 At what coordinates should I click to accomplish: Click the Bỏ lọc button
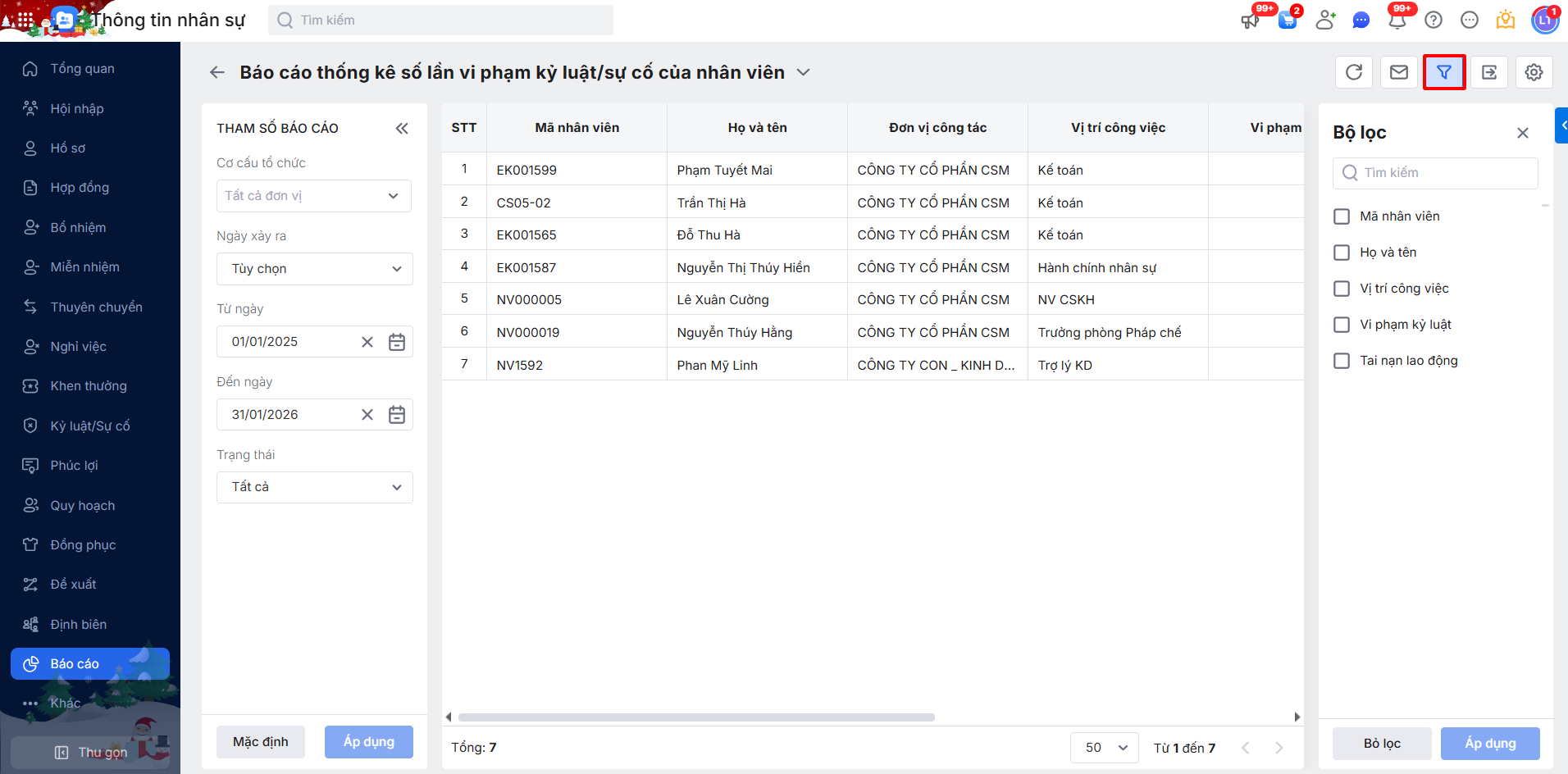tap(1382, 744)
